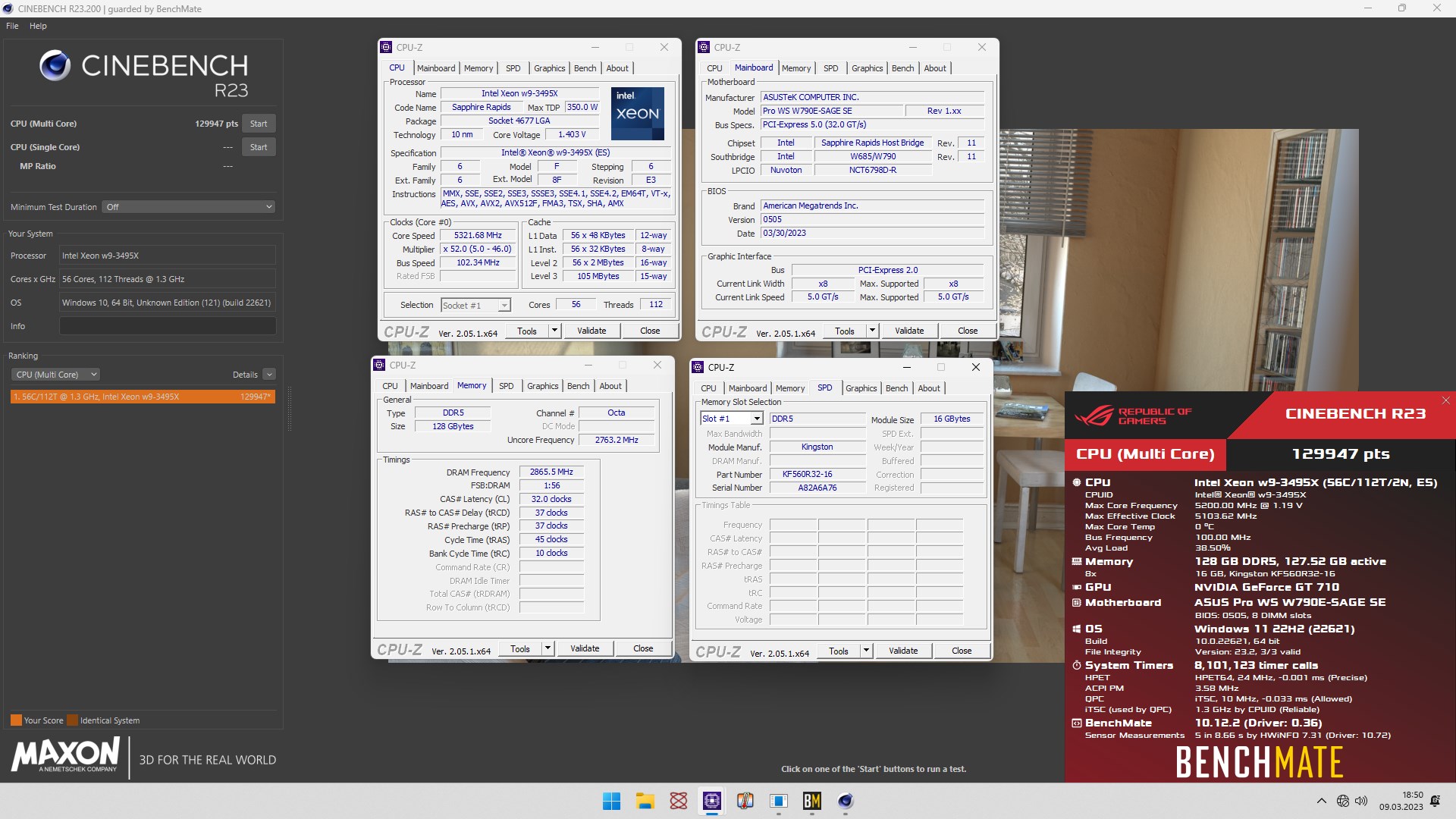The height and width of the screenshot is (819, 1456).
Task: Expand the ranking Details chevron
Action: click(269, 375)
